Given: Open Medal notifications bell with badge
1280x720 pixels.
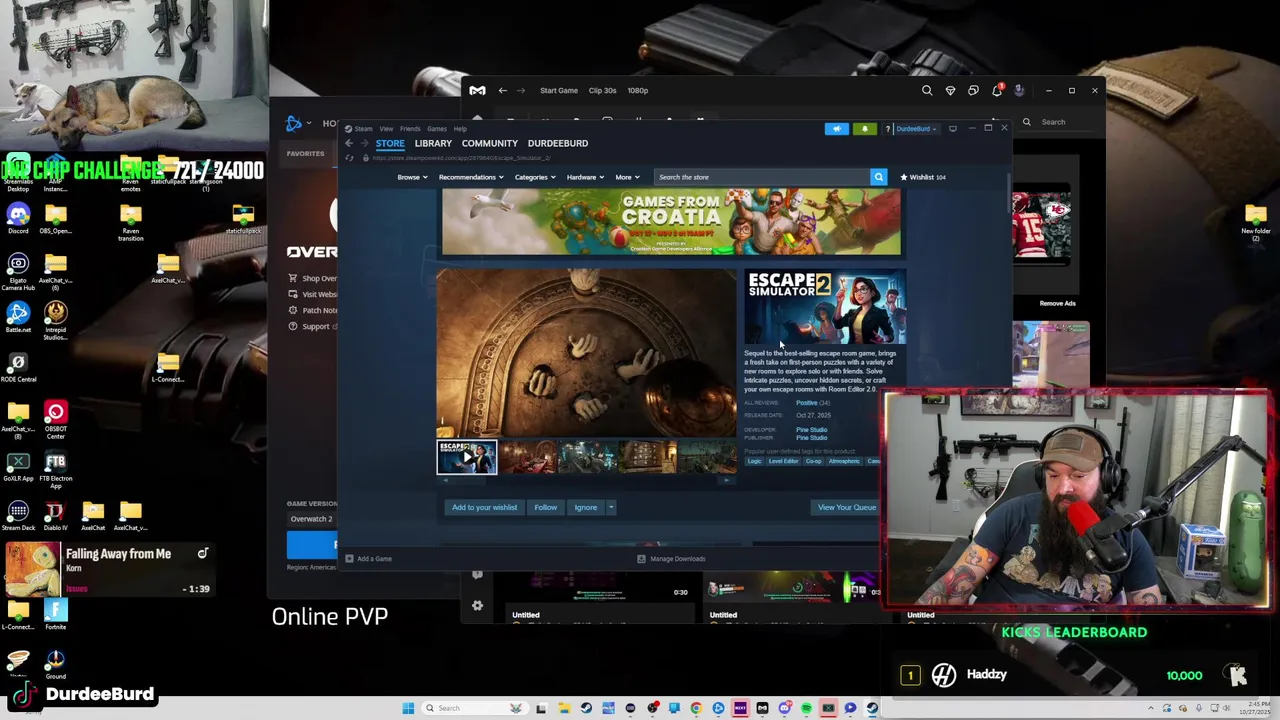Looking at the screenshot, I should [x=997, y=90].
